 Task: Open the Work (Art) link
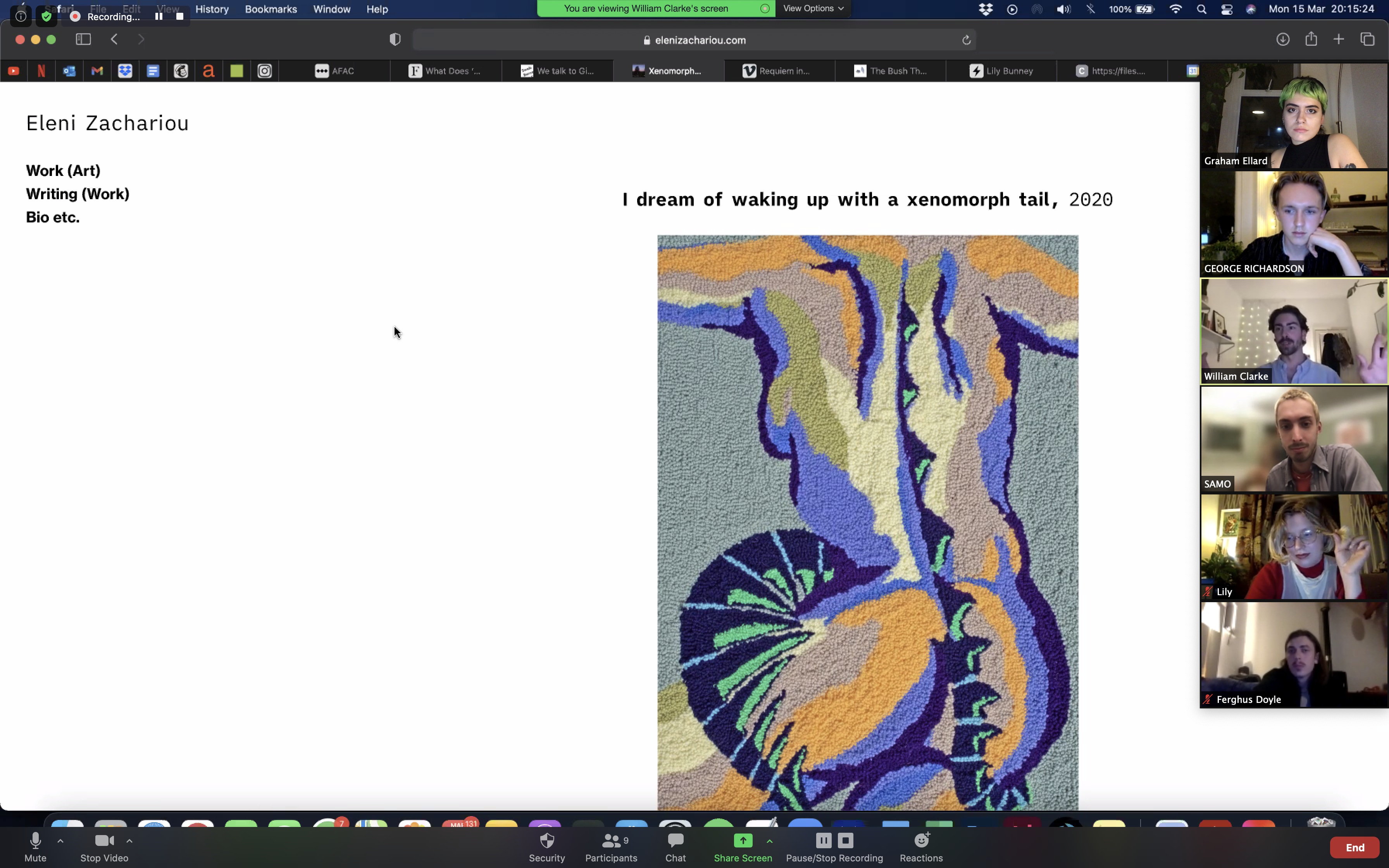63,170
